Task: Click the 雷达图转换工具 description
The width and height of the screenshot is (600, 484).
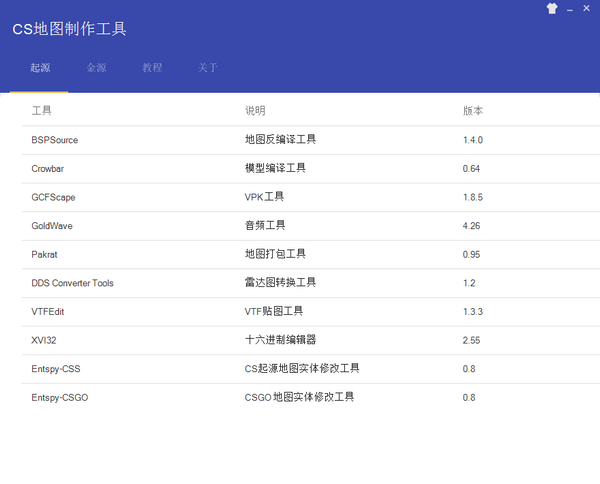Action: click(280, 283)
